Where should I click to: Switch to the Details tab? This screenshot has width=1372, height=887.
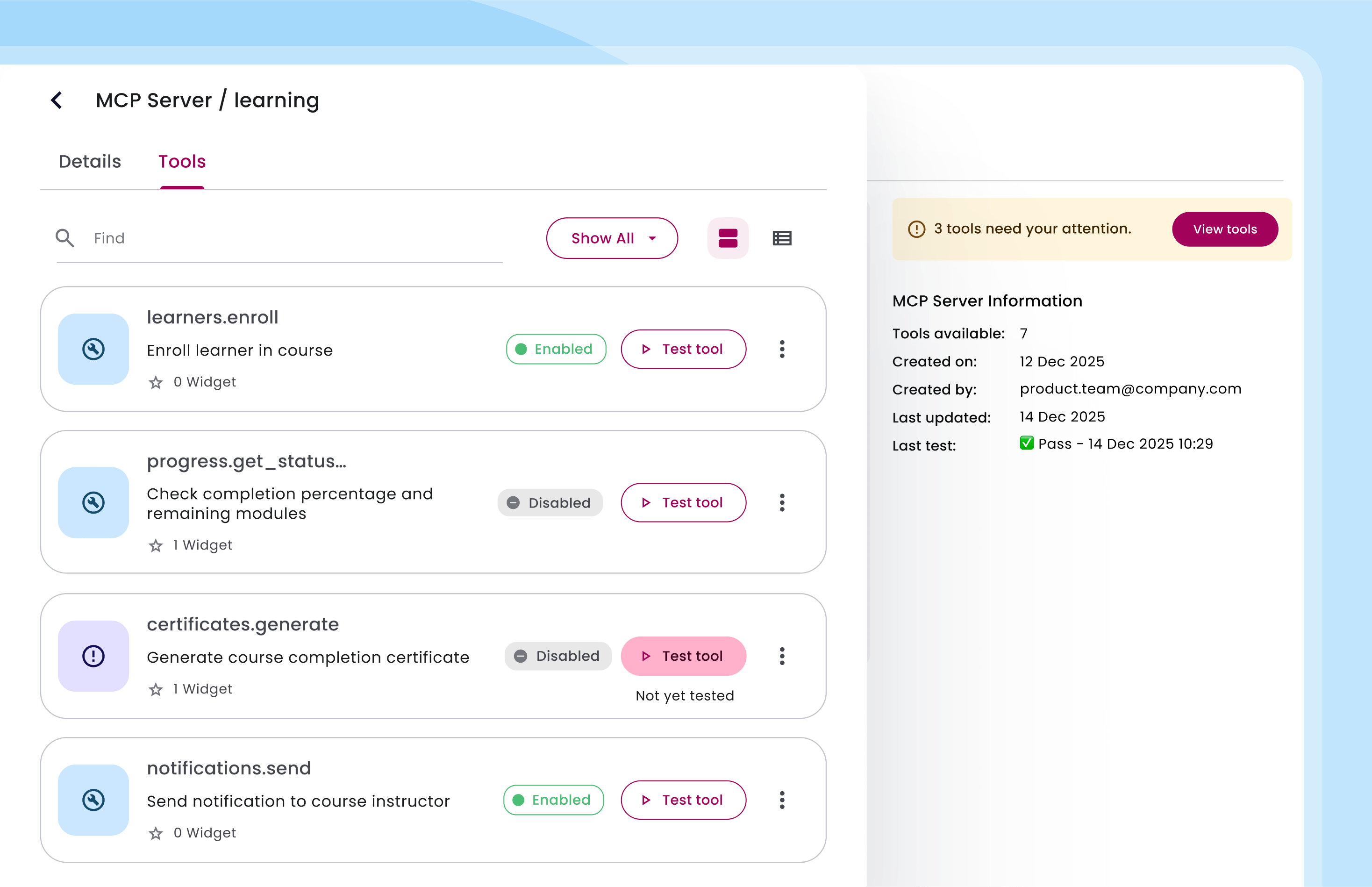click(x=90, y=162)
